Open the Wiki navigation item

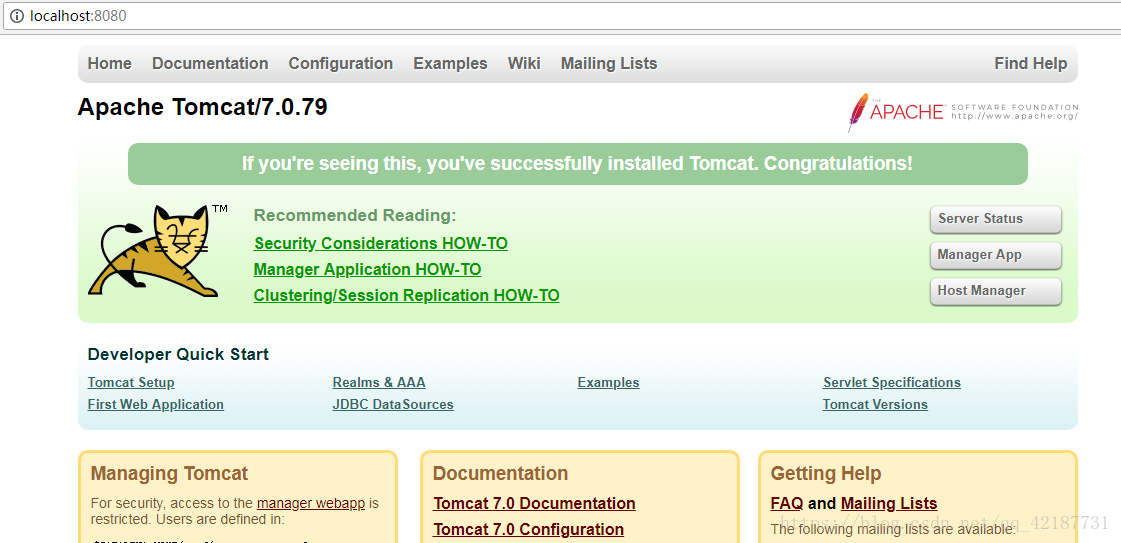point(524,64)
